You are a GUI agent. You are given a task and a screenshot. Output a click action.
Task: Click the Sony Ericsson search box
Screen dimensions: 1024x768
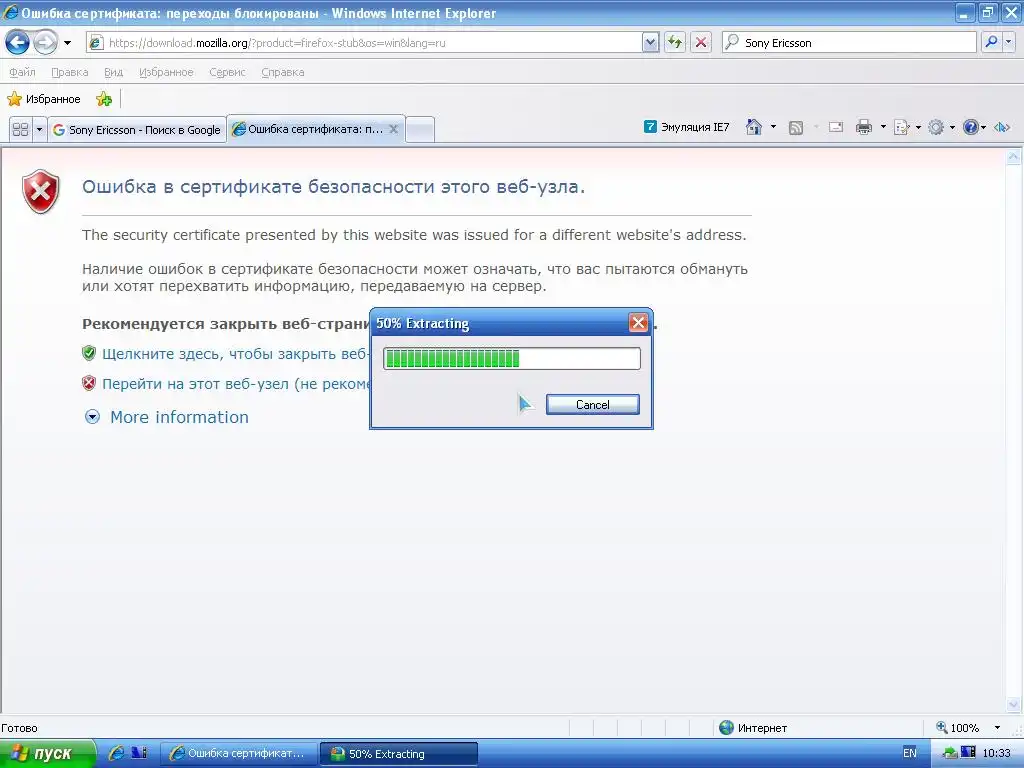[x=849, y=43]
